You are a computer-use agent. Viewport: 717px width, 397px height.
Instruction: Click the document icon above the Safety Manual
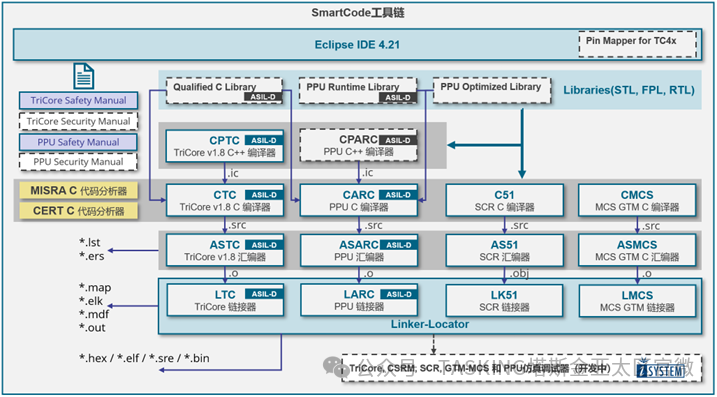click(x=84, y=76)
